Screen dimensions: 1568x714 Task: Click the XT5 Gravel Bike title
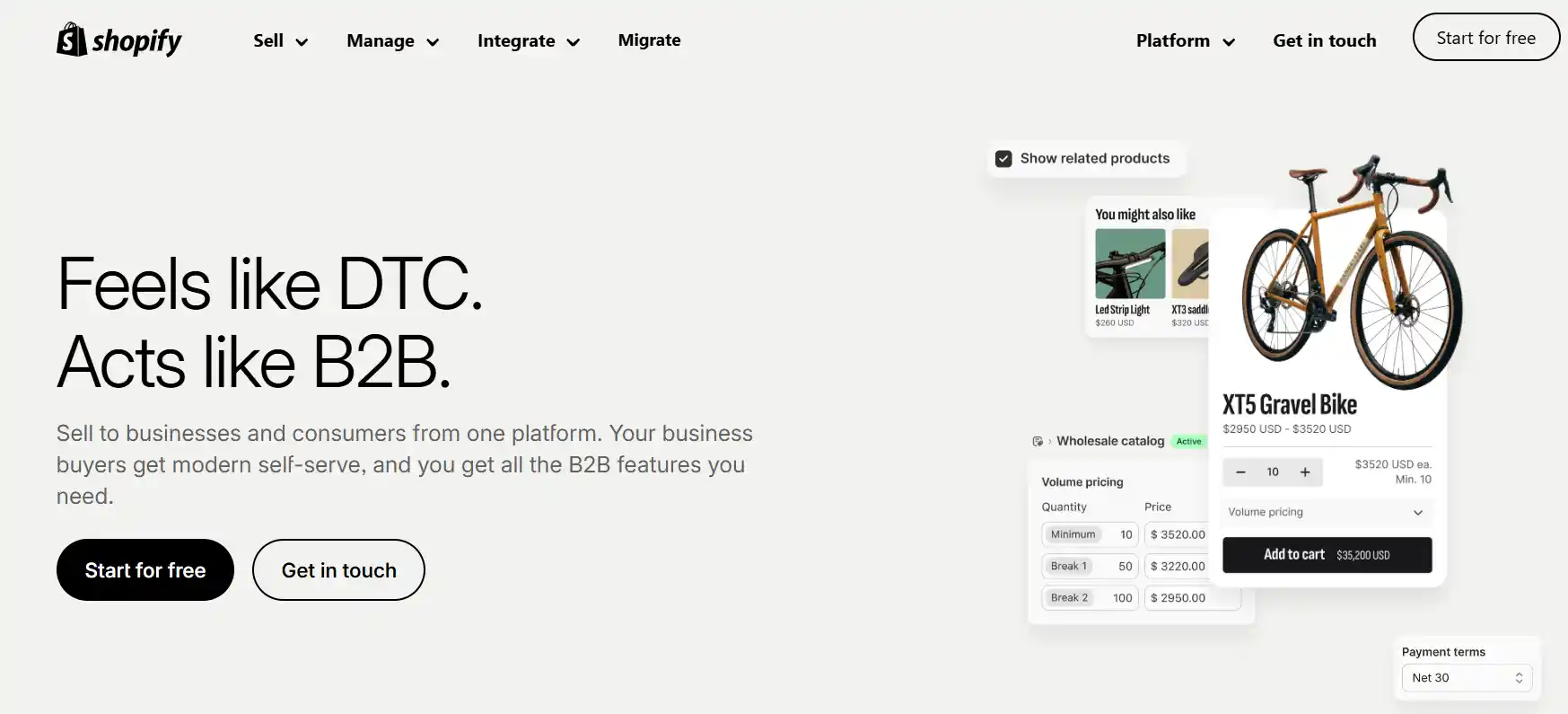point(1290,404)
